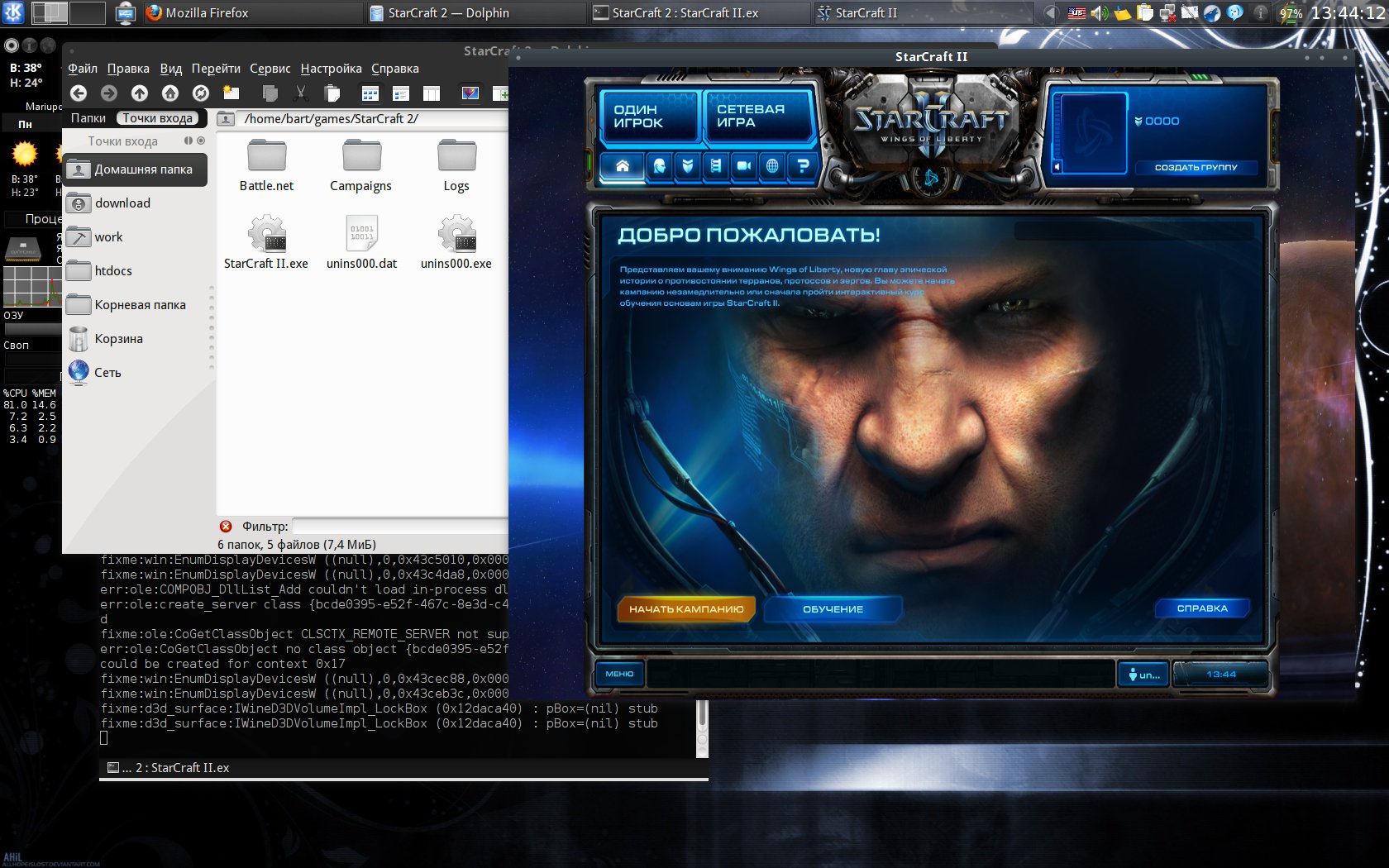The height and width of the screenshot is (868, 1389).
Task: Select download place in Dolphin sidebar
Action: point(136,203)
